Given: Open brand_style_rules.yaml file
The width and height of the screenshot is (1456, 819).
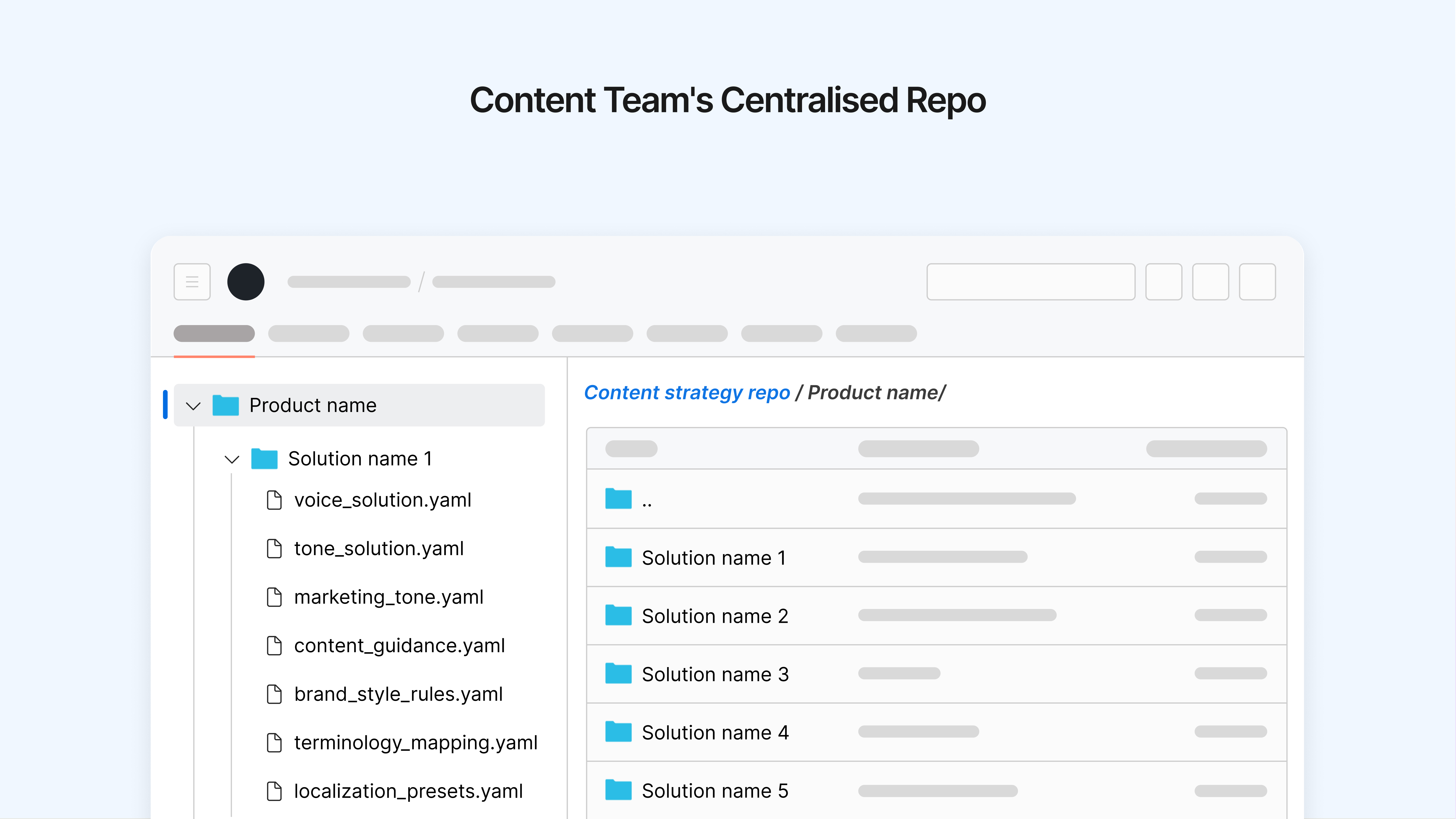Looking at the screenshot, I should (398, 695).
